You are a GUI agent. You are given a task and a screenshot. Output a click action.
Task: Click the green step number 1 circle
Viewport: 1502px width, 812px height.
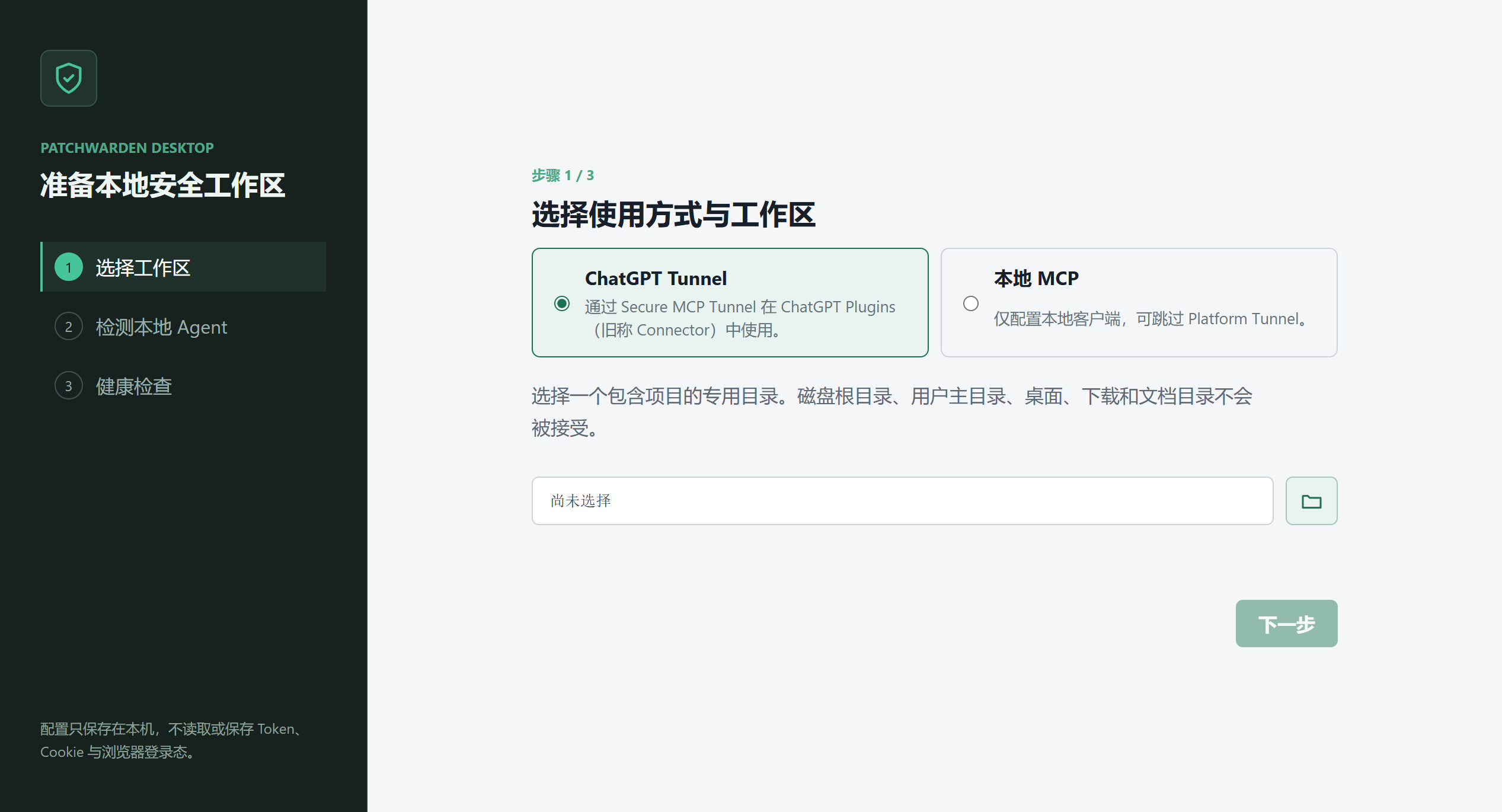point(69,267)
